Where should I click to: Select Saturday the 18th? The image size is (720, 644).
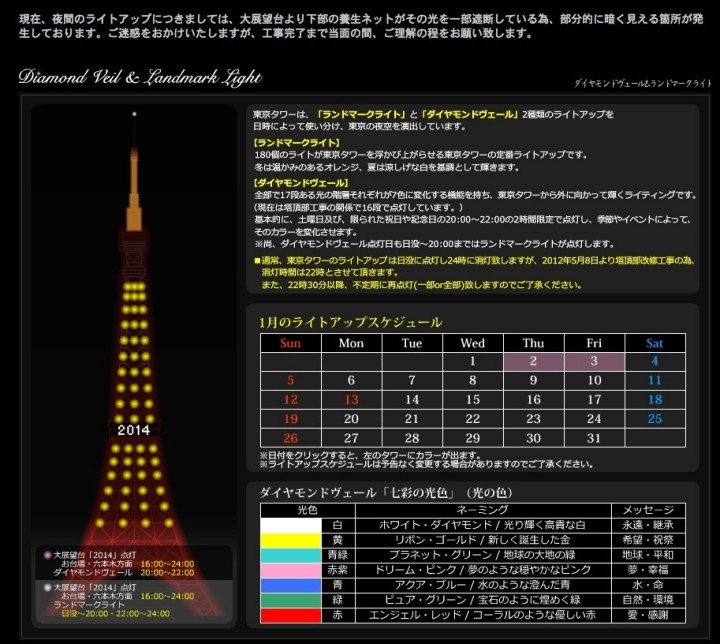coord(655,400)
